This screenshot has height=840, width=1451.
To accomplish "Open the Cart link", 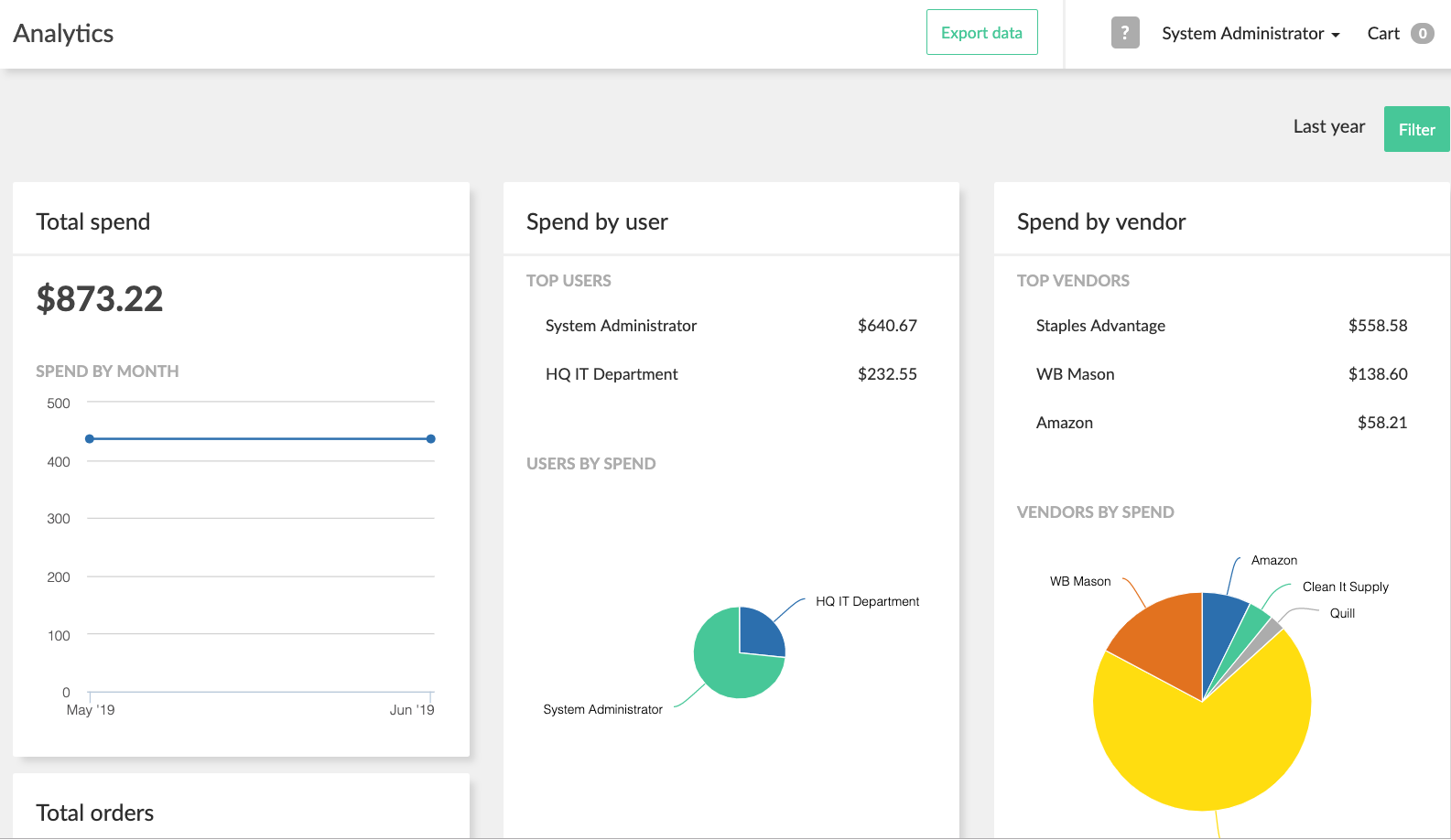I will [x=1383, y=34].
